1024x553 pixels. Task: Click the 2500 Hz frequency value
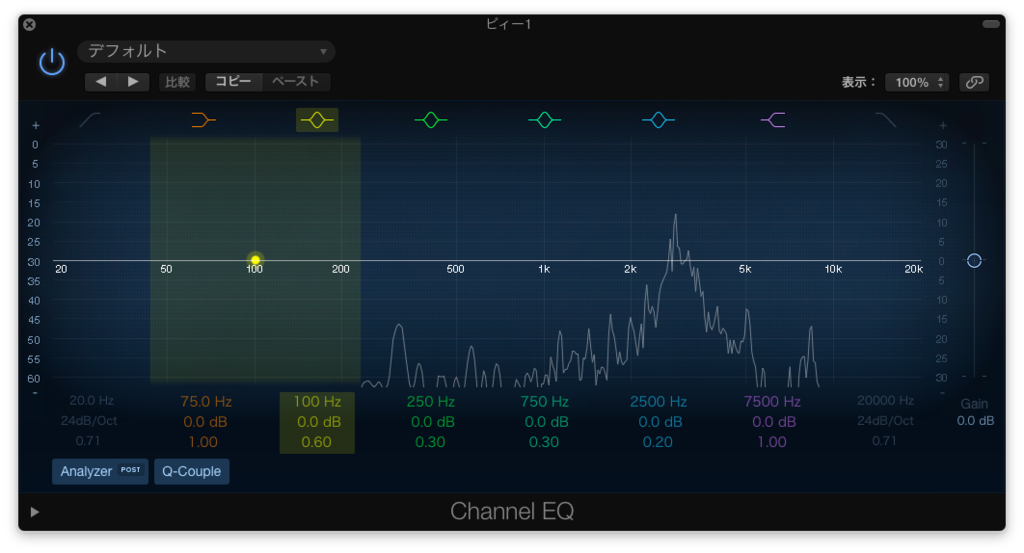[x=658, y=402]
